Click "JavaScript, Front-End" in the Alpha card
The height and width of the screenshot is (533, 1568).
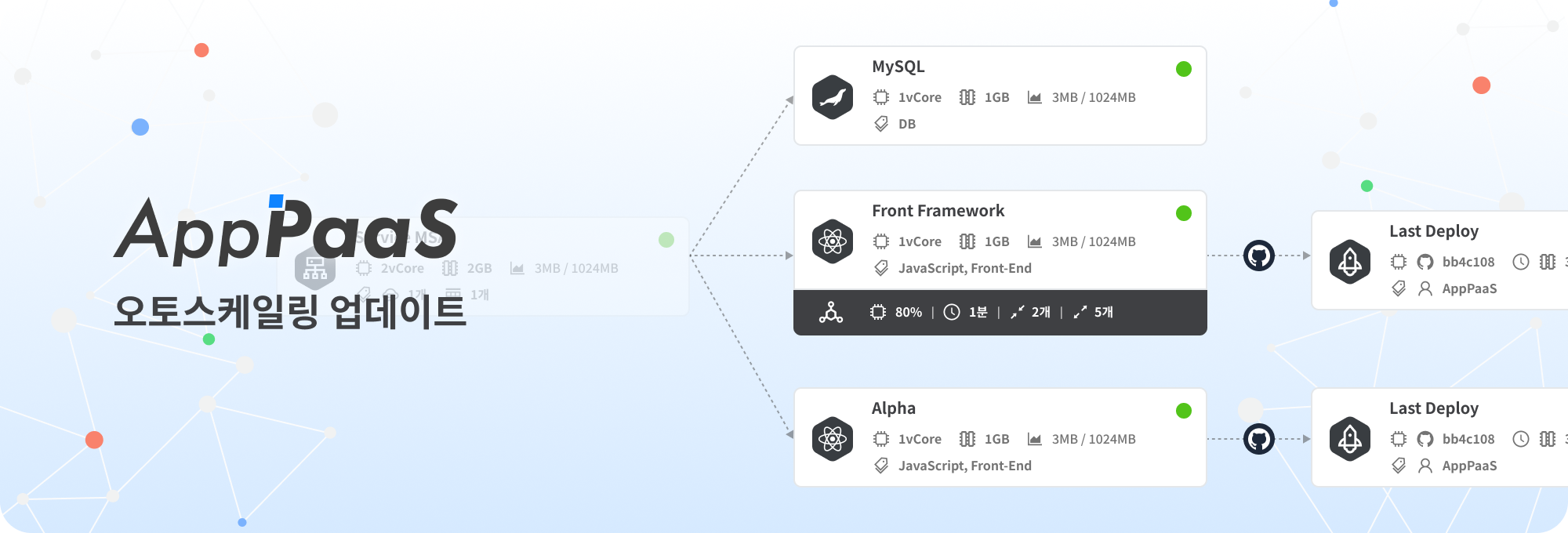[x=965, y=466]
